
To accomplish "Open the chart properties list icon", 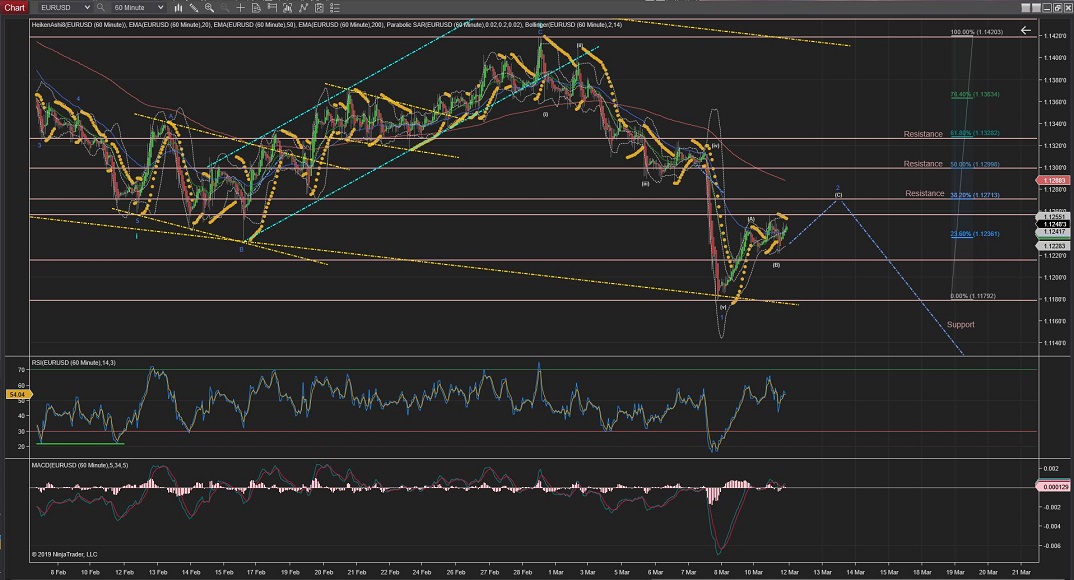I will click(x=335, y=8).
